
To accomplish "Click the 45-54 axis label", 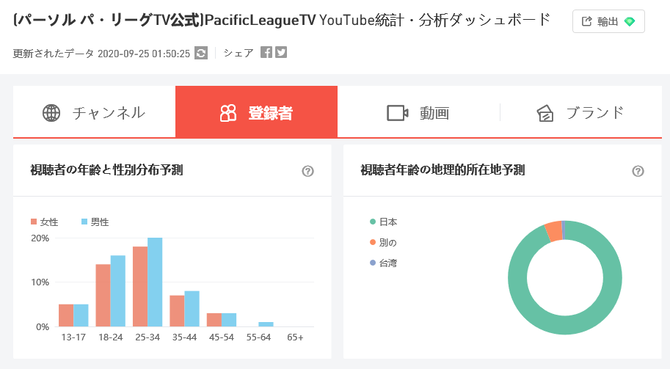I will [x=221, y=337].
